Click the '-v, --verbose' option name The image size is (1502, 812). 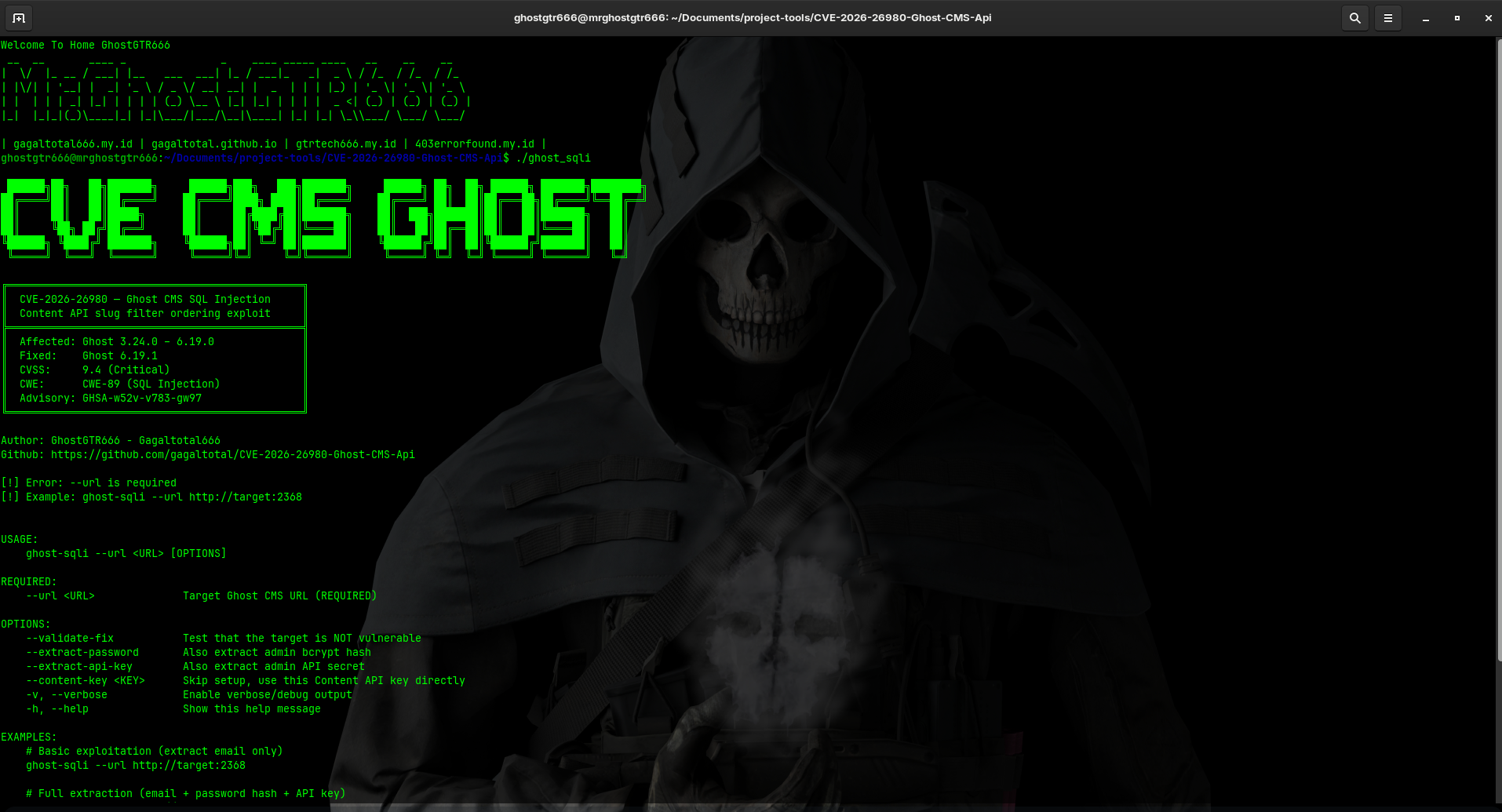point(67,695)
